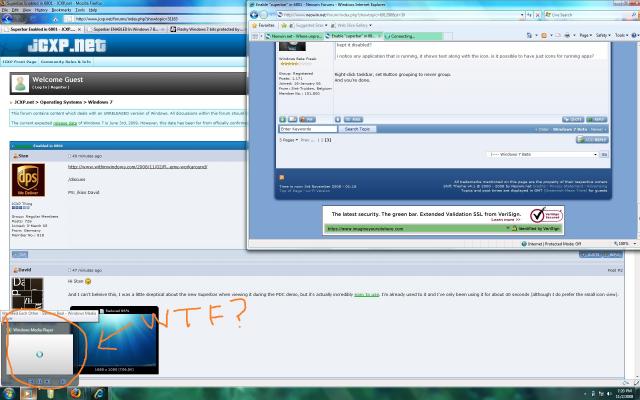Click Stan's UPS avatar image
640x400 pixels.
pos(28,180)
